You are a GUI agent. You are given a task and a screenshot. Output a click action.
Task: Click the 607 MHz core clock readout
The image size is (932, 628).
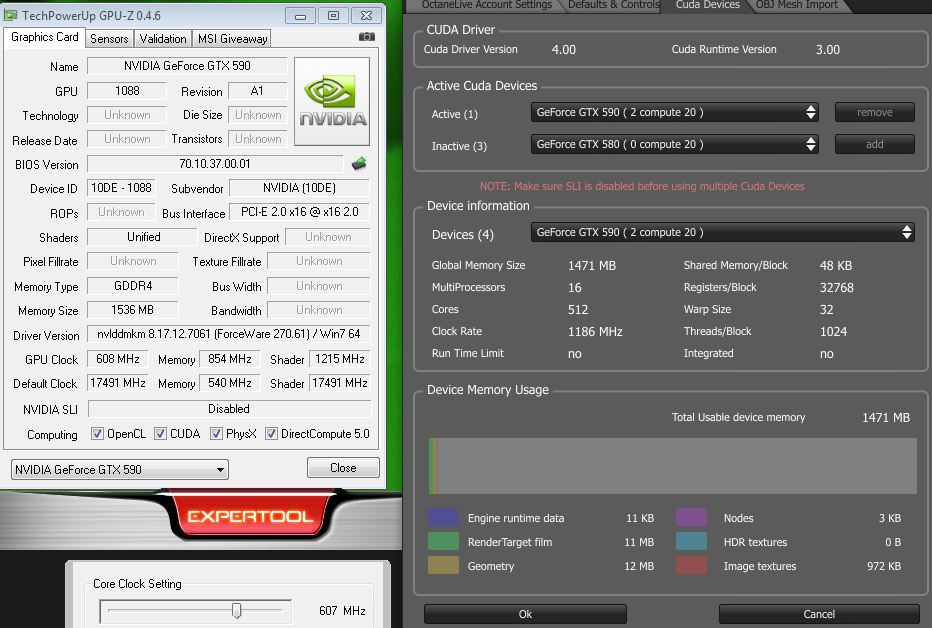coord(342,611)
